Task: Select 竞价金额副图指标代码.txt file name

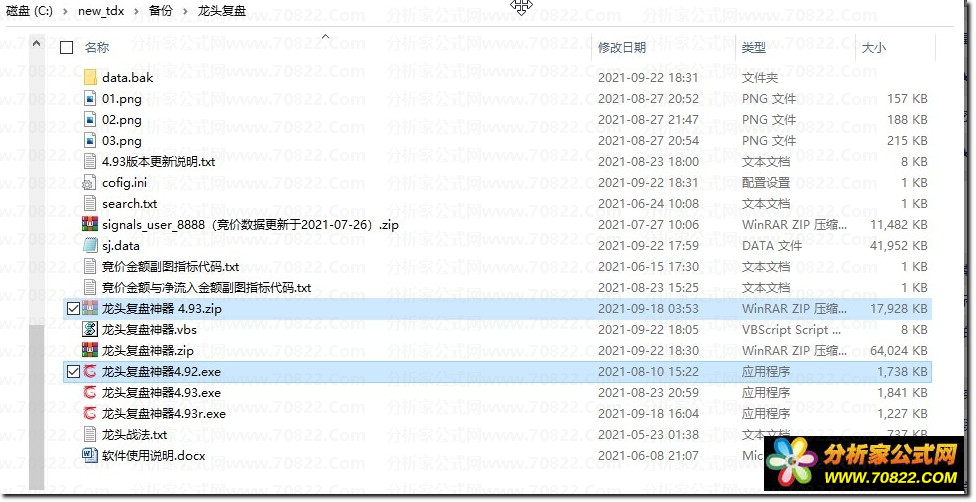Action: click(171, 267)
